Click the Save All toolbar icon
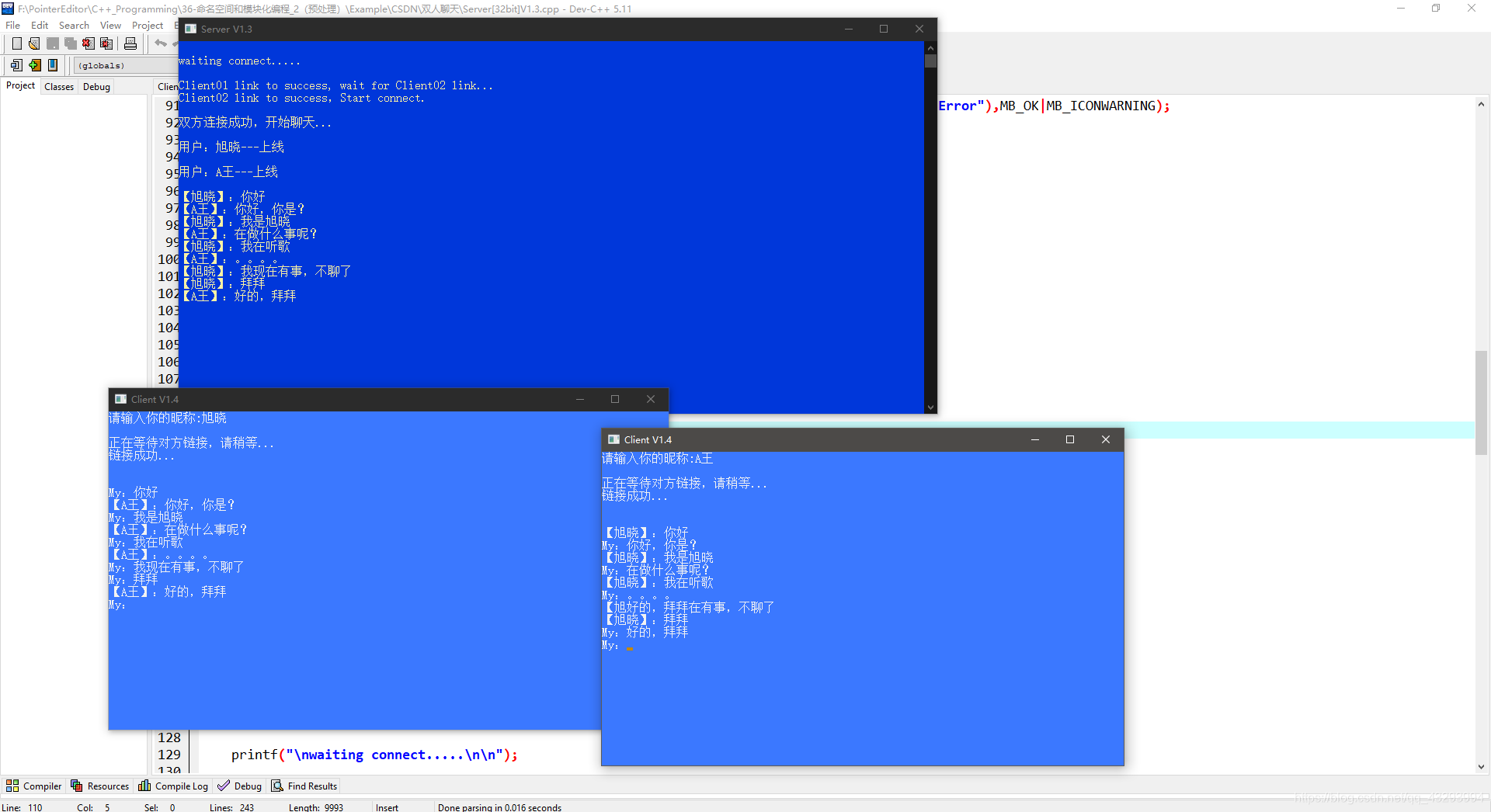The height and width of the screenshot is (812, 1491). [70, 43]
